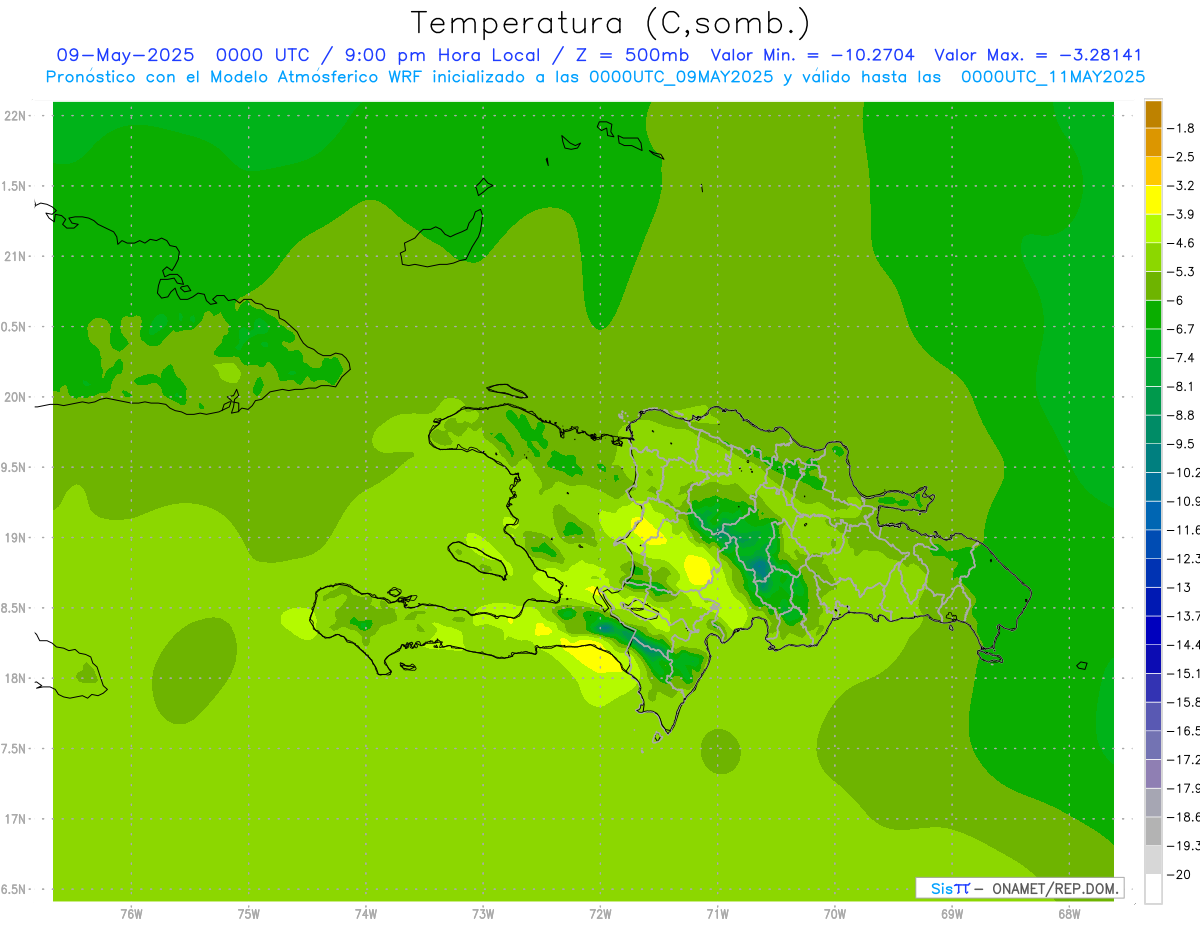1200x927 pixels.
Task: Click the 'Temperatura (C,somb.)' map title
Action: (610, 23)
